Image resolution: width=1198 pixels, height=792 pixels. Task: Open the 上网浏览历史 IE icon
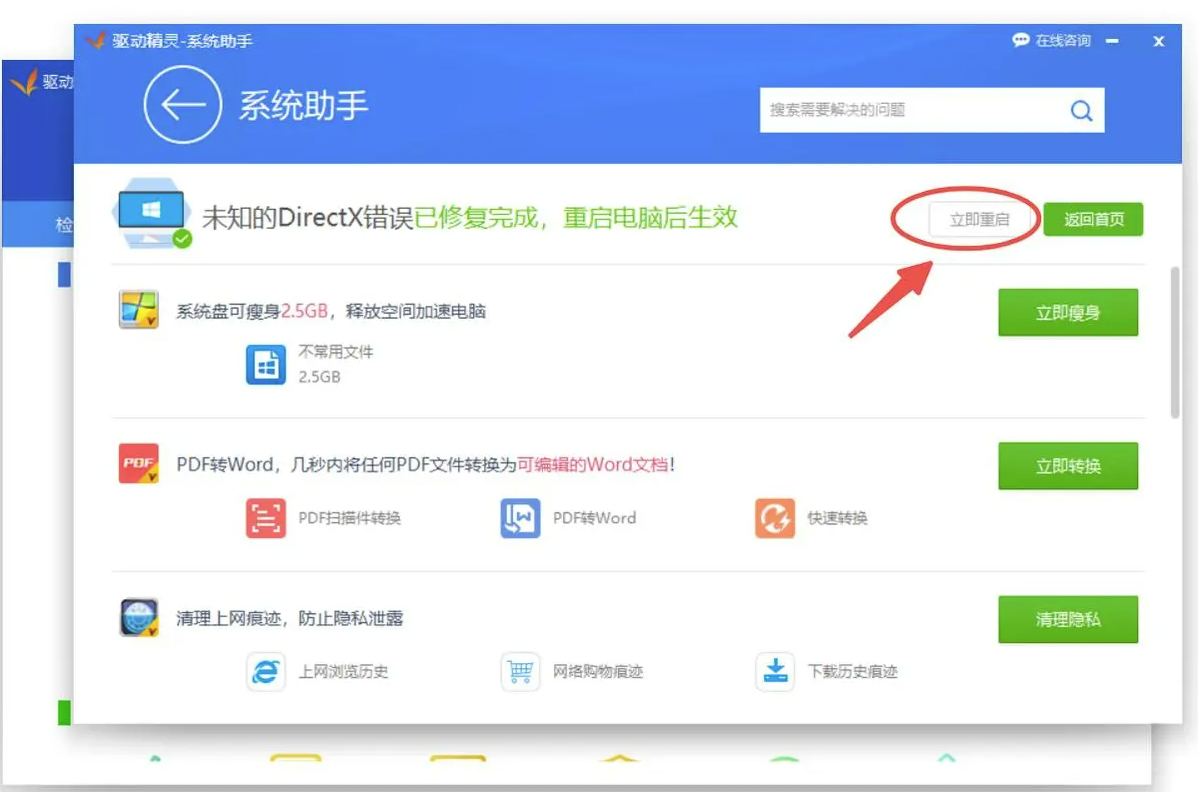(266, 671)
